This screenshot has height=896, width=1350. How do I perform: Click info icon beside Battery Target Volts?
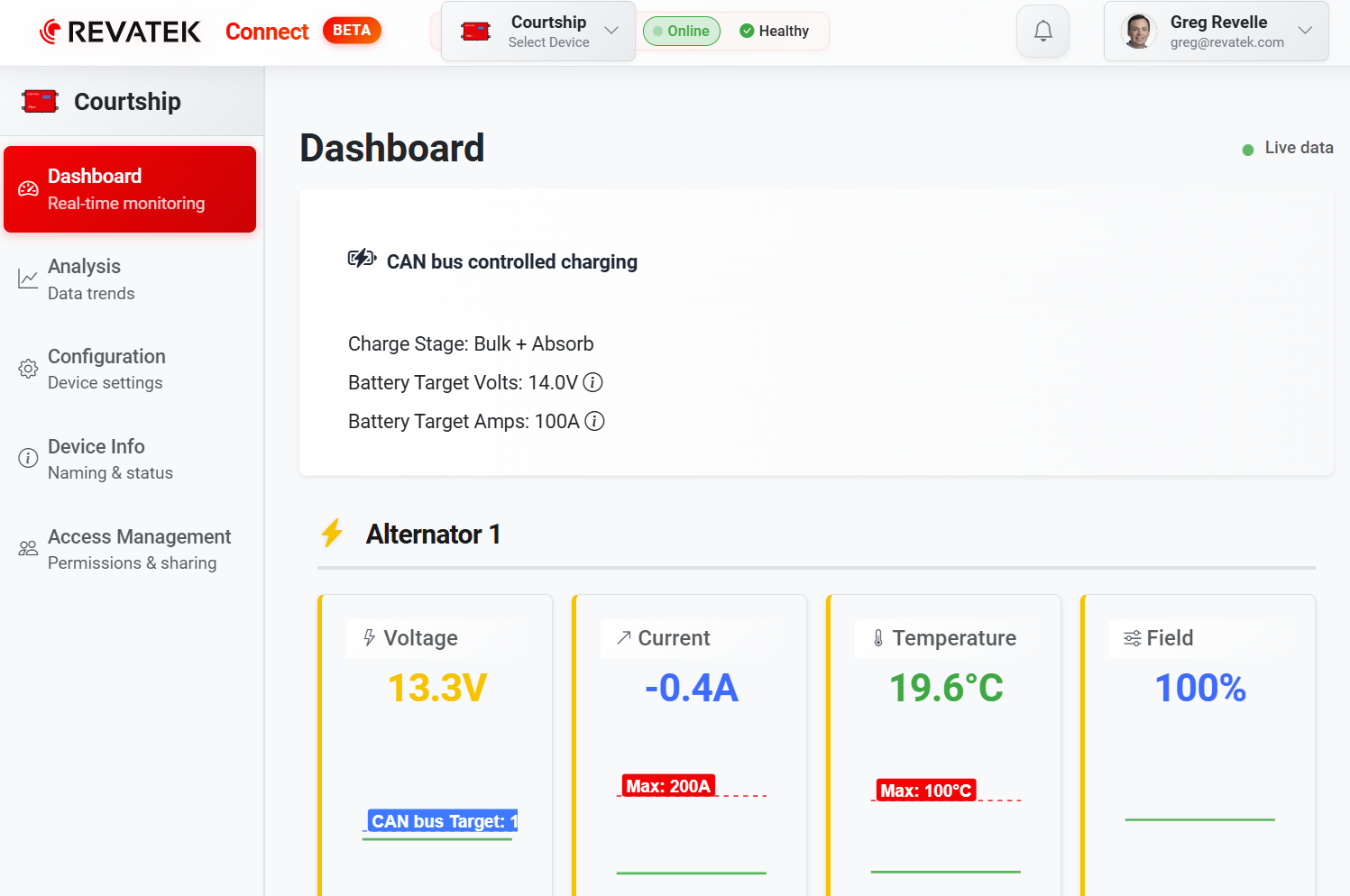tap(592, 382)
